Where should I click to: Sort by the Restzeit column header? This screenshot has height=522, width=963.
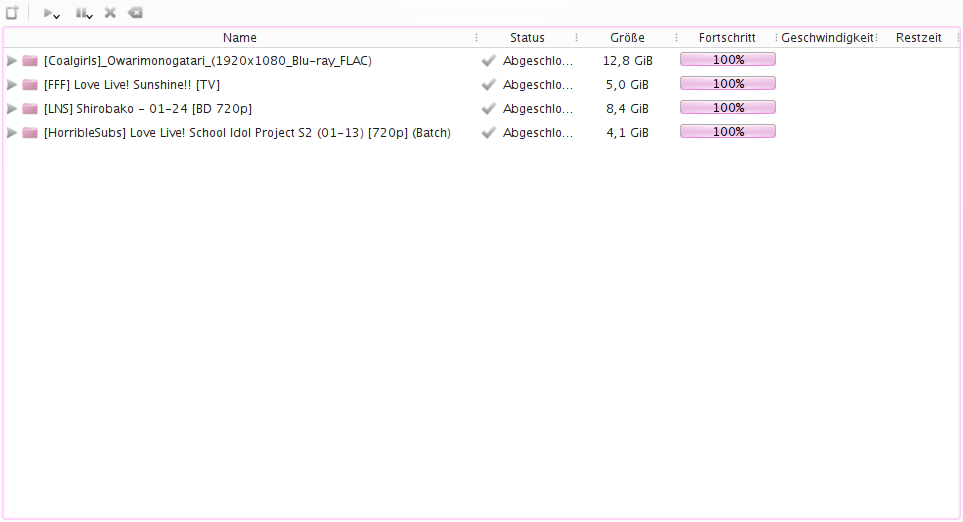click(918, 38)
